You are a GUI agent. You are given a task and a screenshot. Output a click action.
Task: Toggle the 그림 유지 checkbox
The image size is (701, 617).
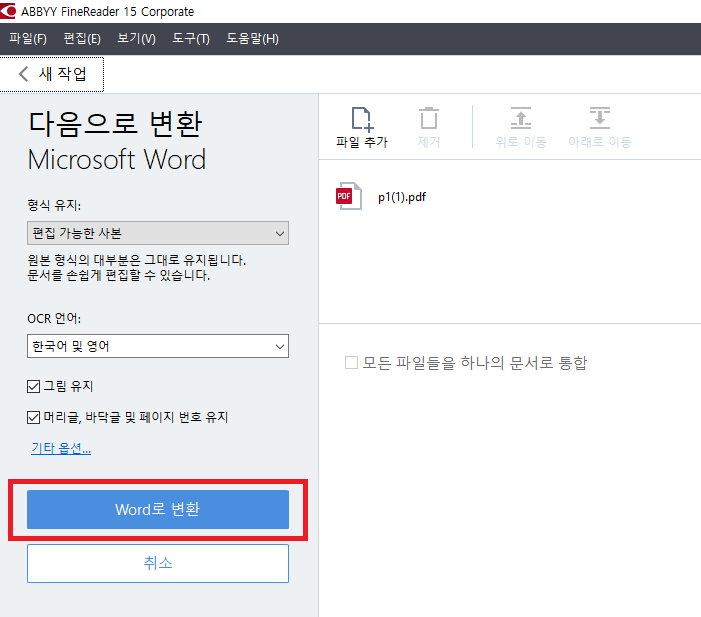pyautogui.click(x=34, y=386)
